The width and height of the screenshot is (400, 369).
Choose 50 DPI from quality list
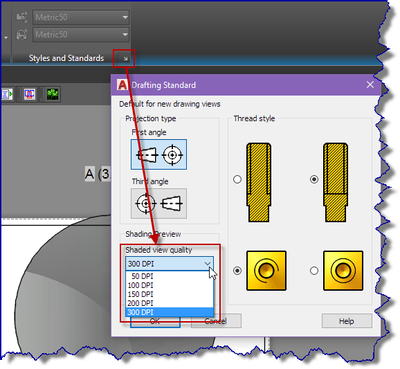point(169,276)
